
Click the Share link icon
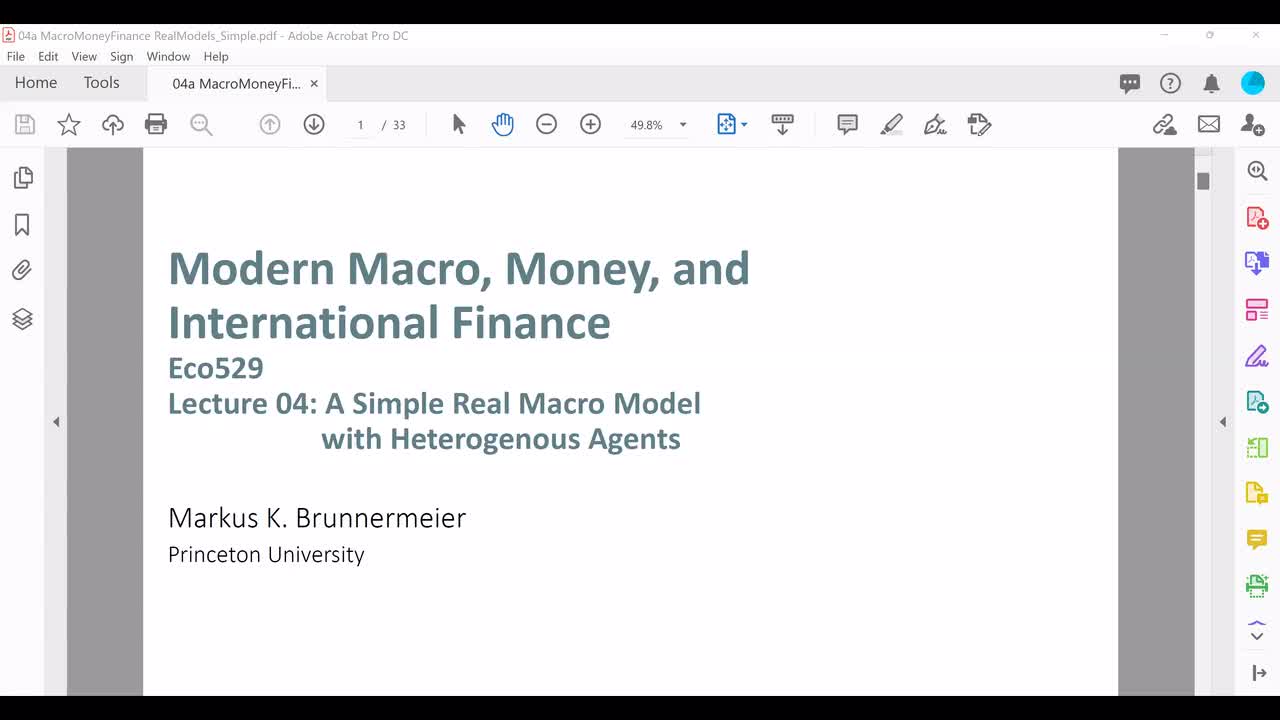tap(1164, 125)
